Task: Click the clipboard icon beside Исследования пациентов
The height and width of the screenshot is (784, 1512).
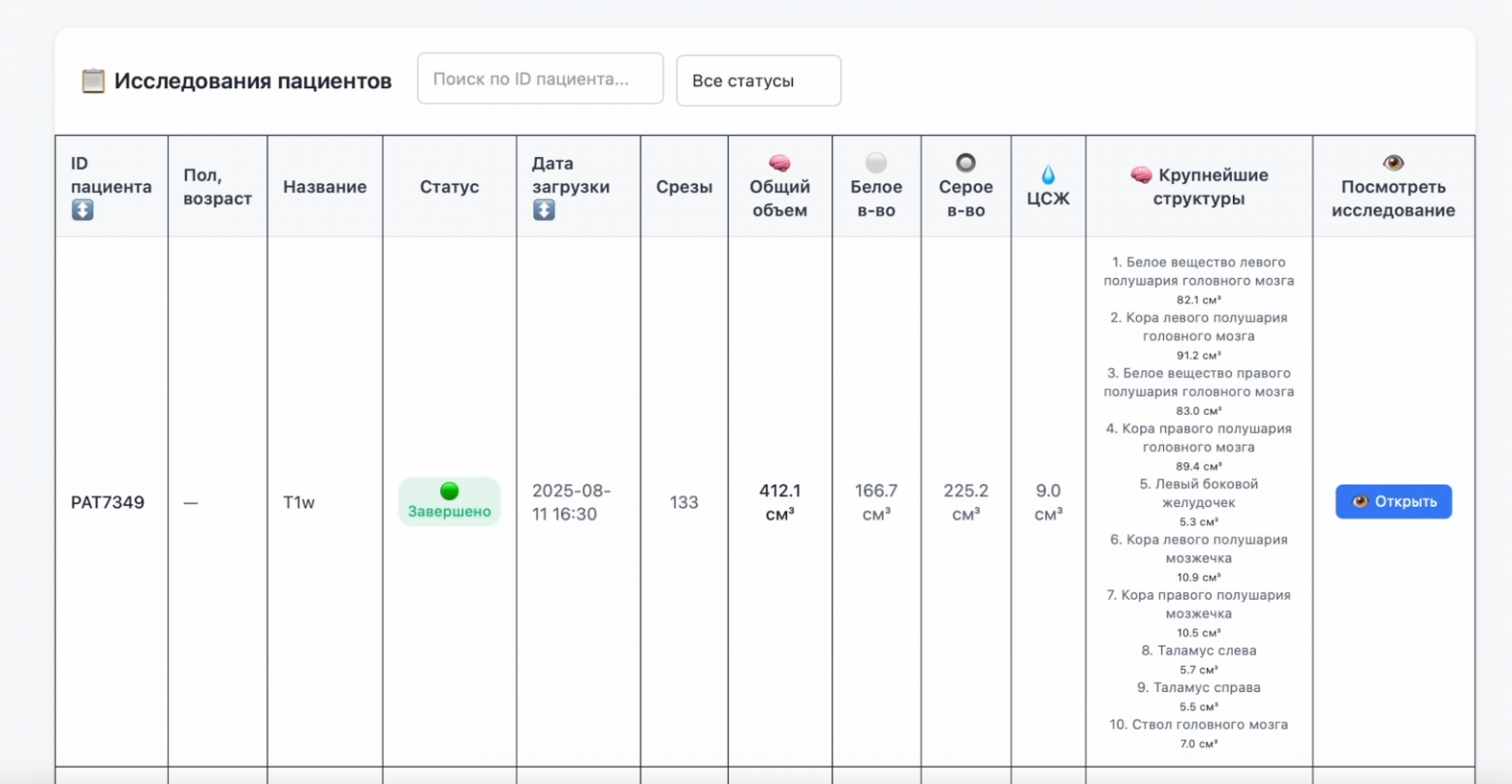Action: coord(93,80)
